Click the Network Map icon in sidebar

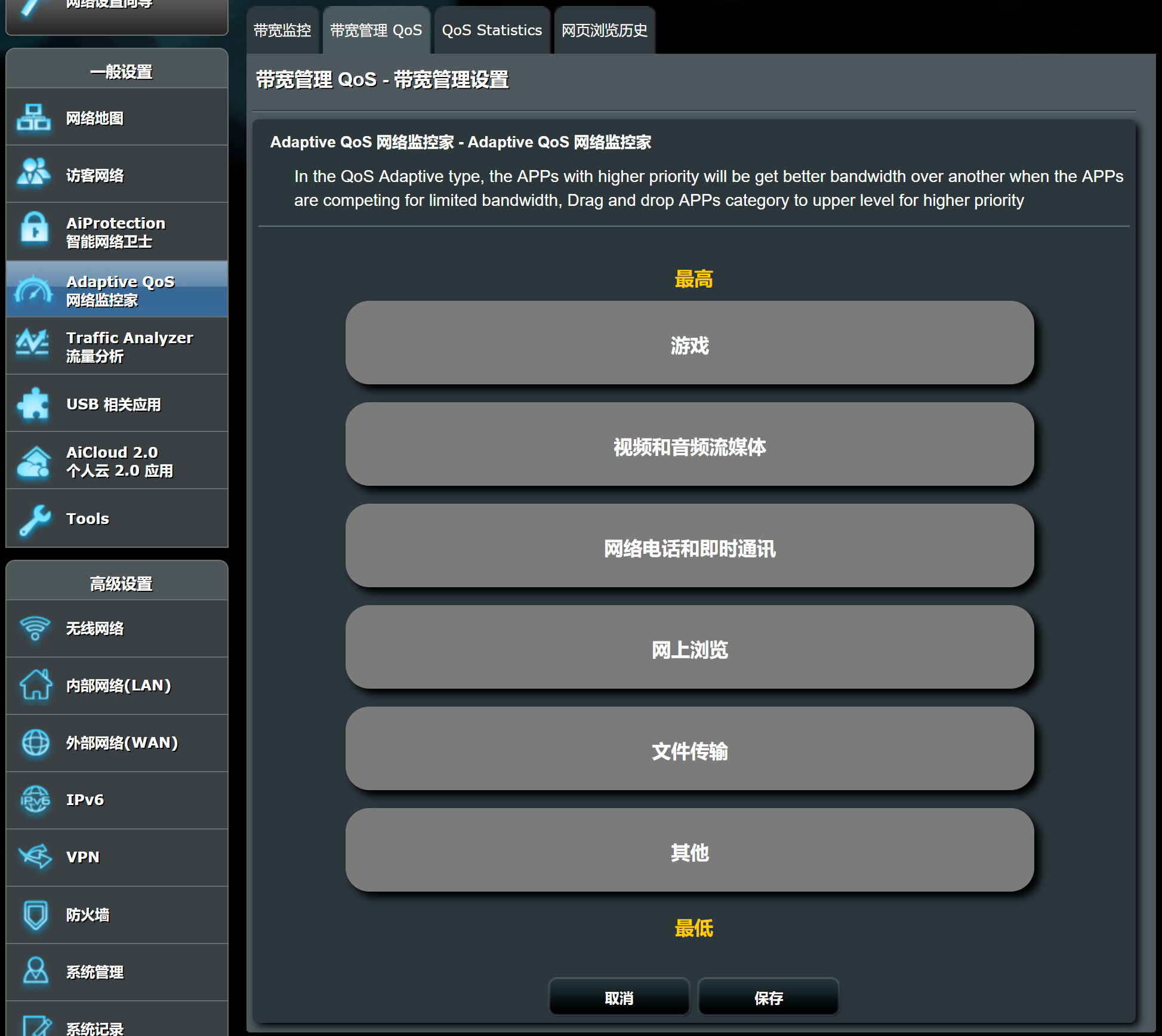coord(33,118)
